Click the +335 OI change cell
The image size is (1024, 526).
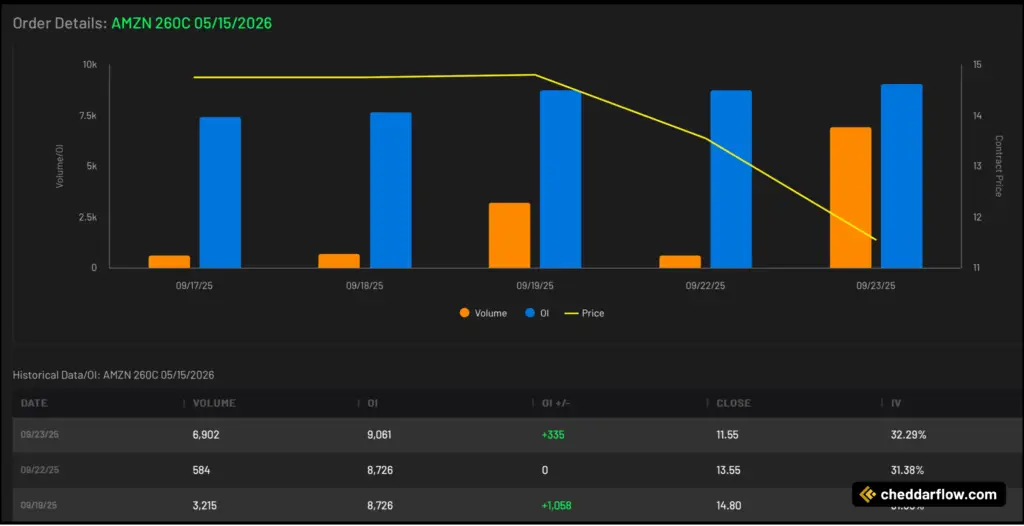553,435
